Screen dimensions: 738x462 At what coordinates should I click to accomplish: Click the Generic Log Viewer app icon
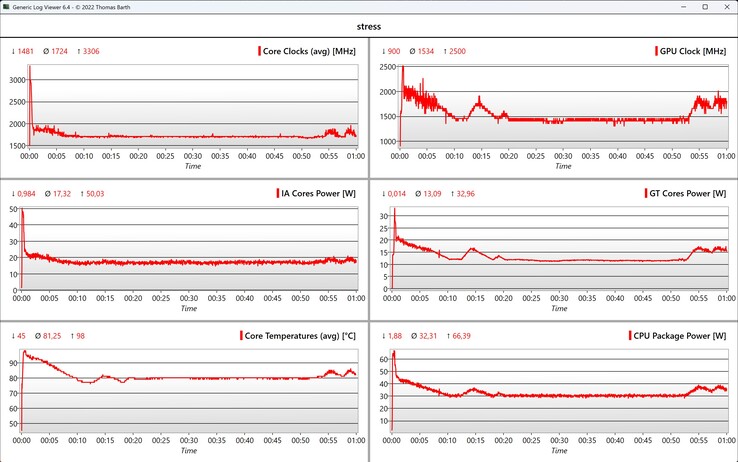(x=7, y=7)
